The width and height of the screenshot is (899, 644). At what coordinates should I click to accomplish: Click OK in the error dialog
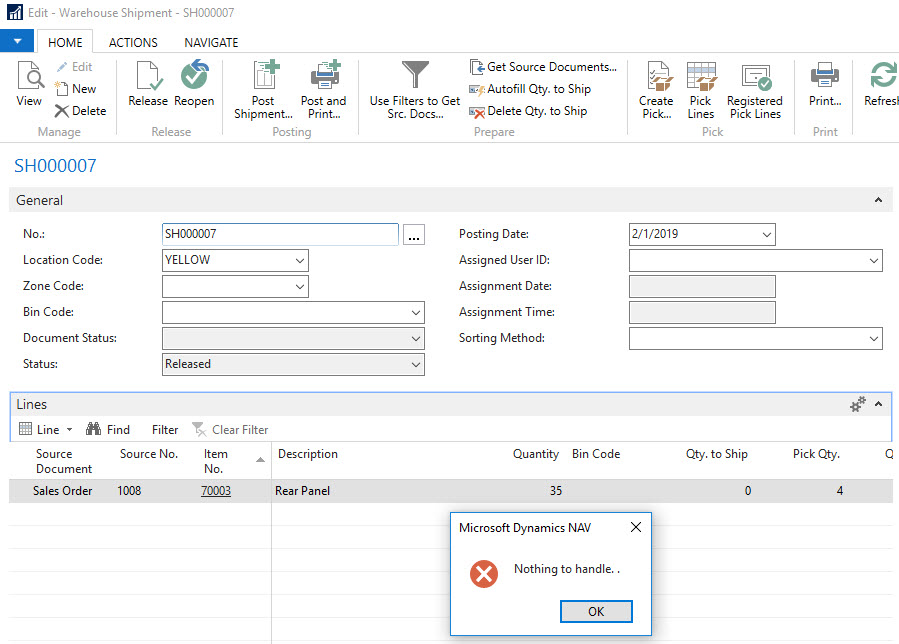[x=596, y=611]
